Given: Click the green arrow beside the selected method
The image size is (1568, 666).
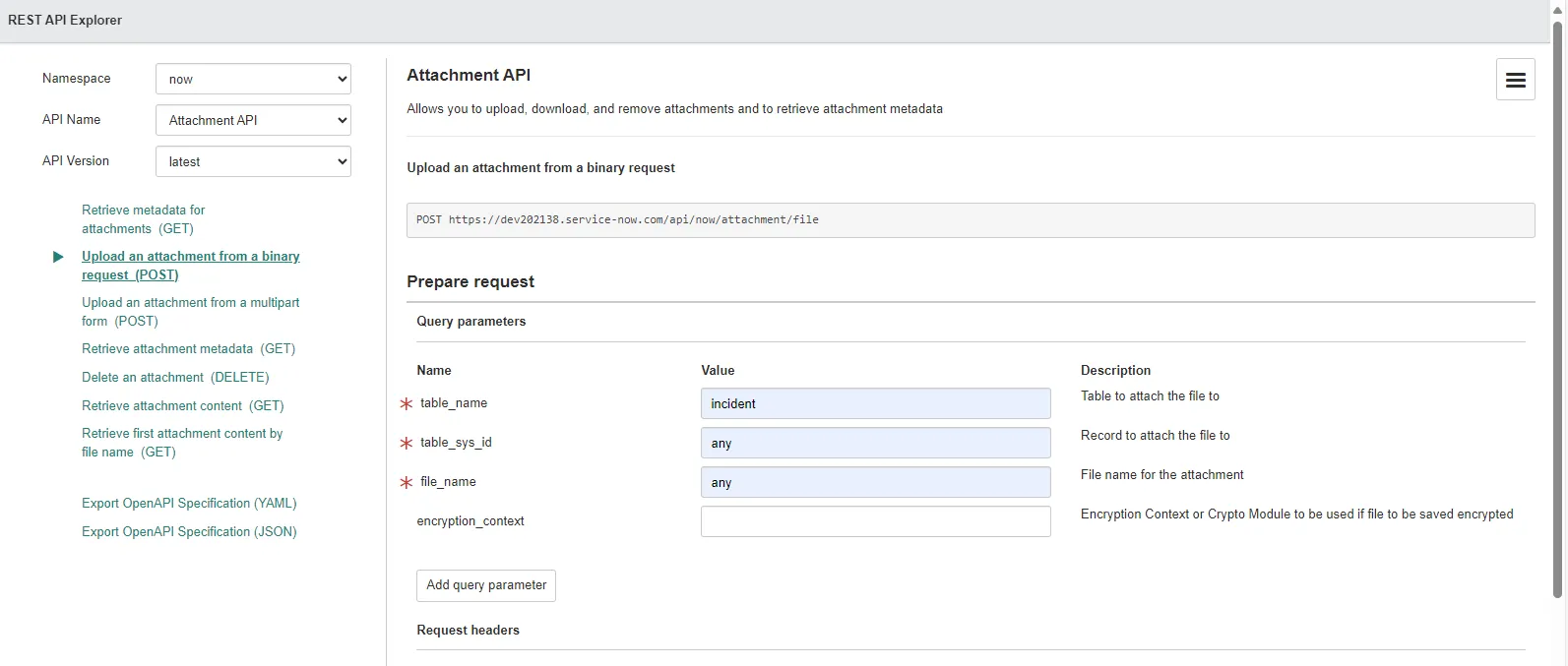Looking at the screenshot, I should click(58, 257).
